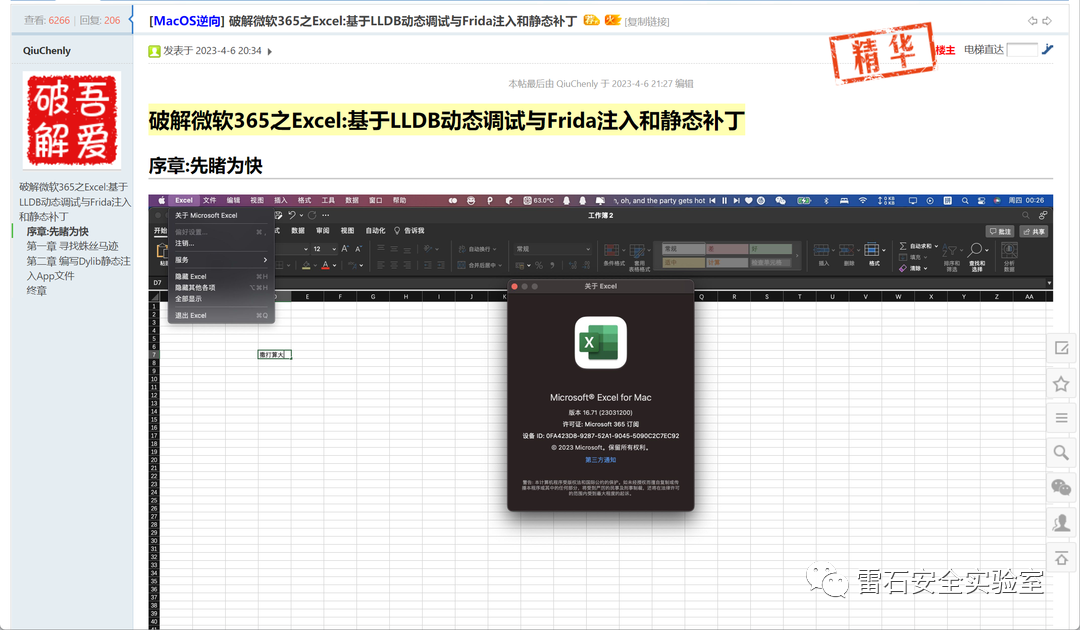Viewport: 1080px width, 630px height.
Task: Click the WeChat icon in right sidebar
Action: (x=1061, y=487)
